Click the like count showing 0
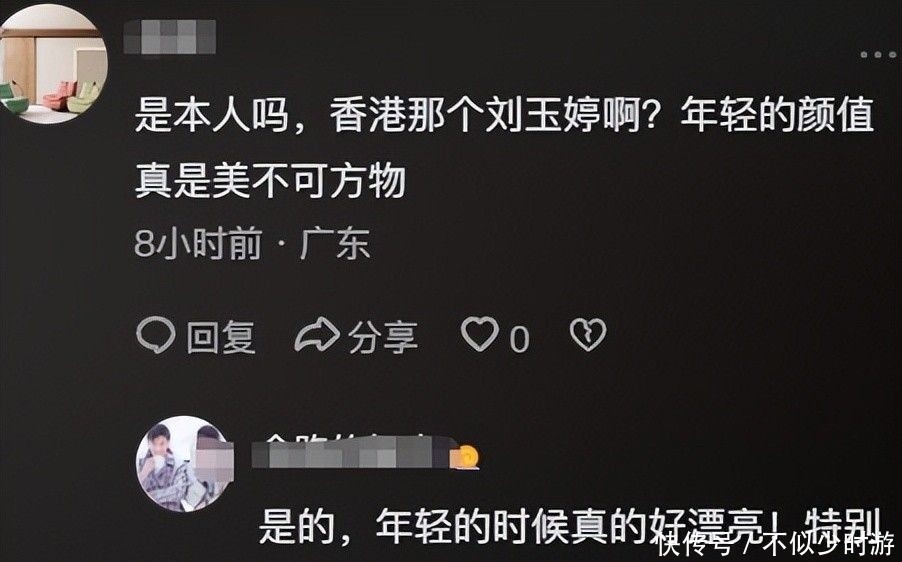 tap(519, 339)
